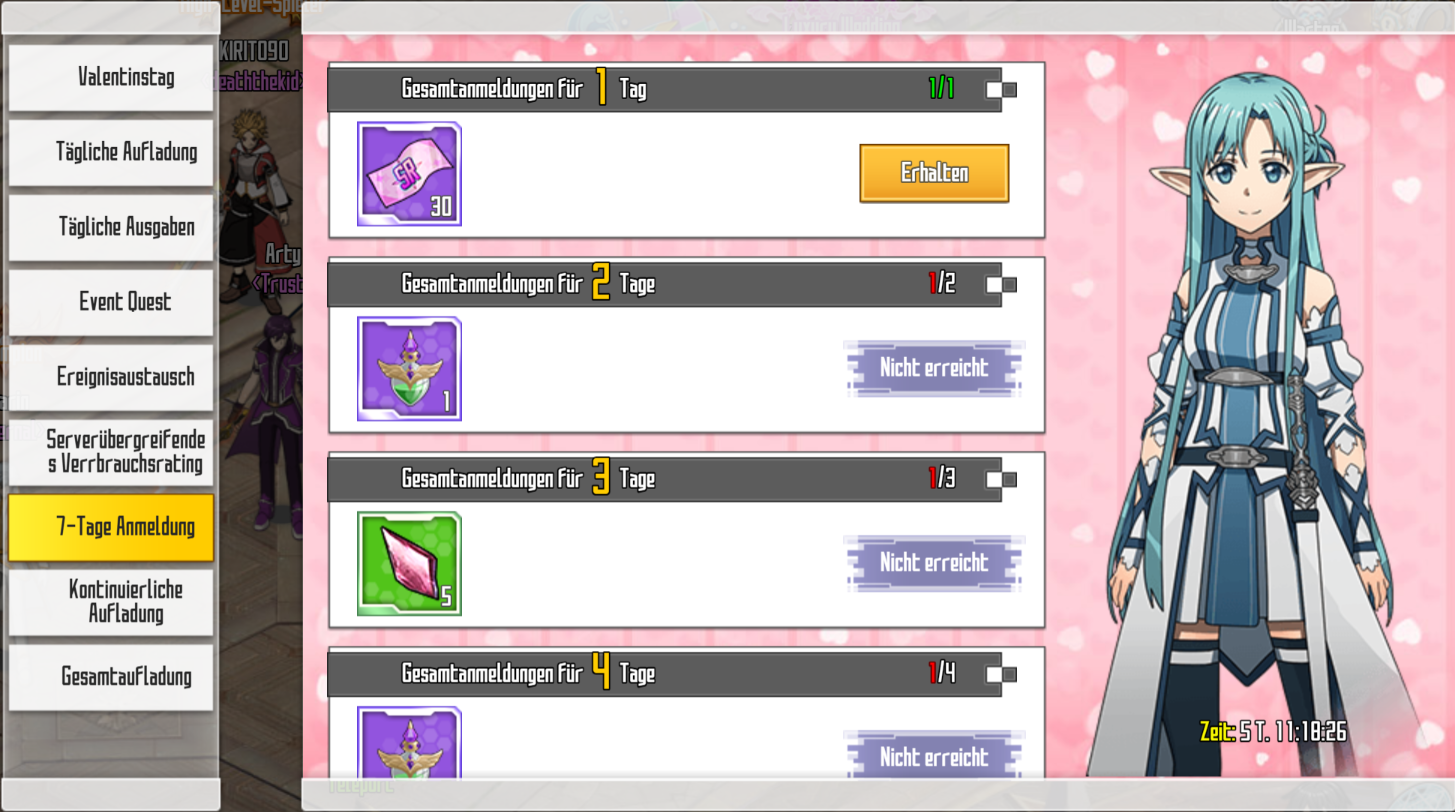Click the potion reward for 4 Tage
Screen dimensions: 1455x812
point(409,742)
